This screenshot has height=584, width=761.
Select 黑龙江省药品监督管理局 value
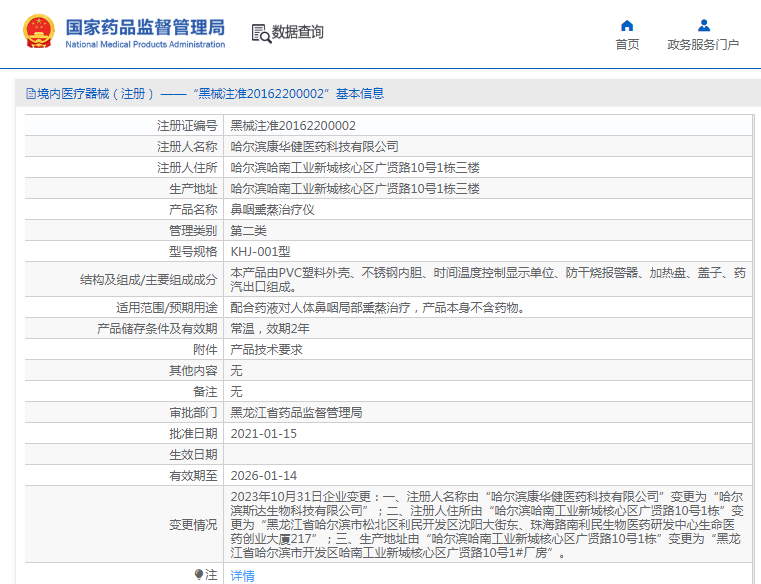coord(296,413)
